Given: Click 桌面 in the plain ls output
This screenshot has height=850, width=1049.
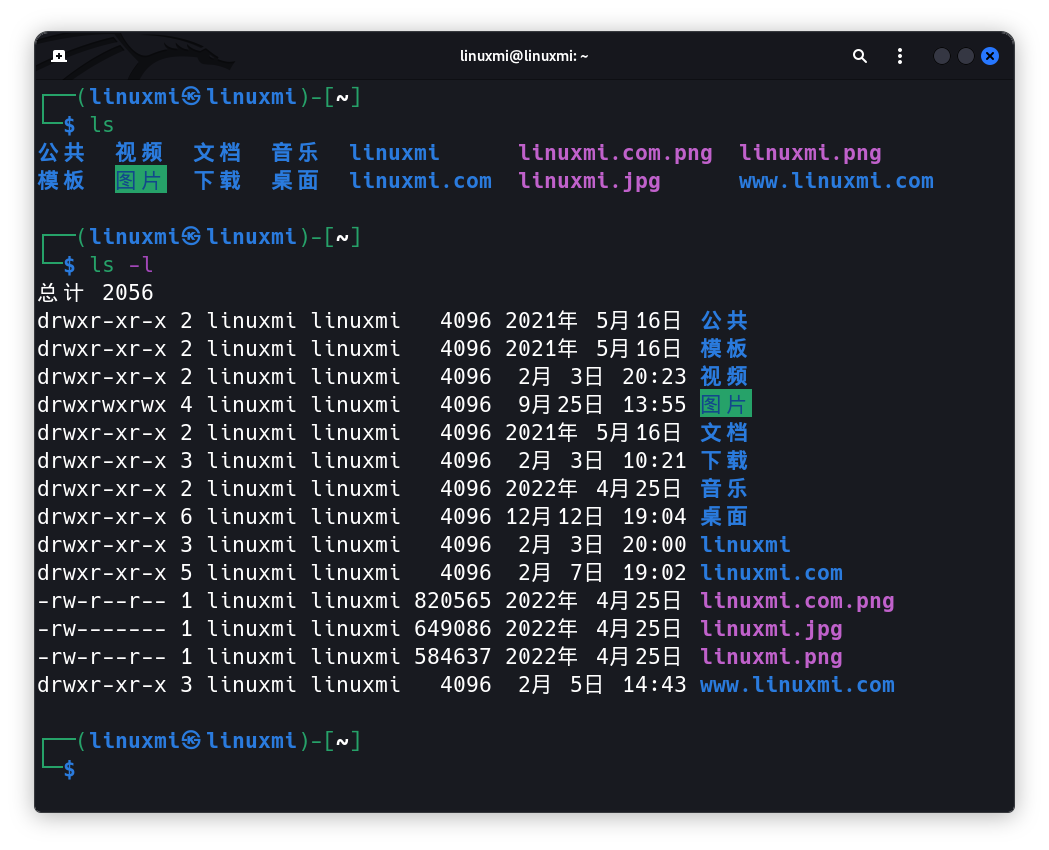Looking at the screenshot, I should (295, 181).
